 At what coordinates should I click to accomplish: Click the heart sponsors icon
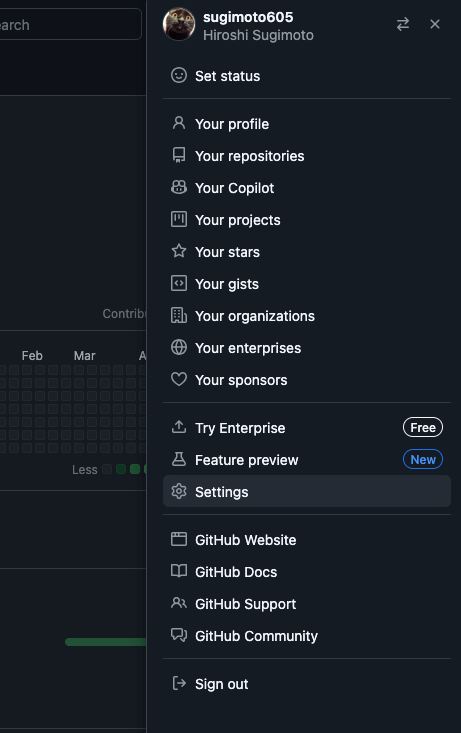(179, 380)
